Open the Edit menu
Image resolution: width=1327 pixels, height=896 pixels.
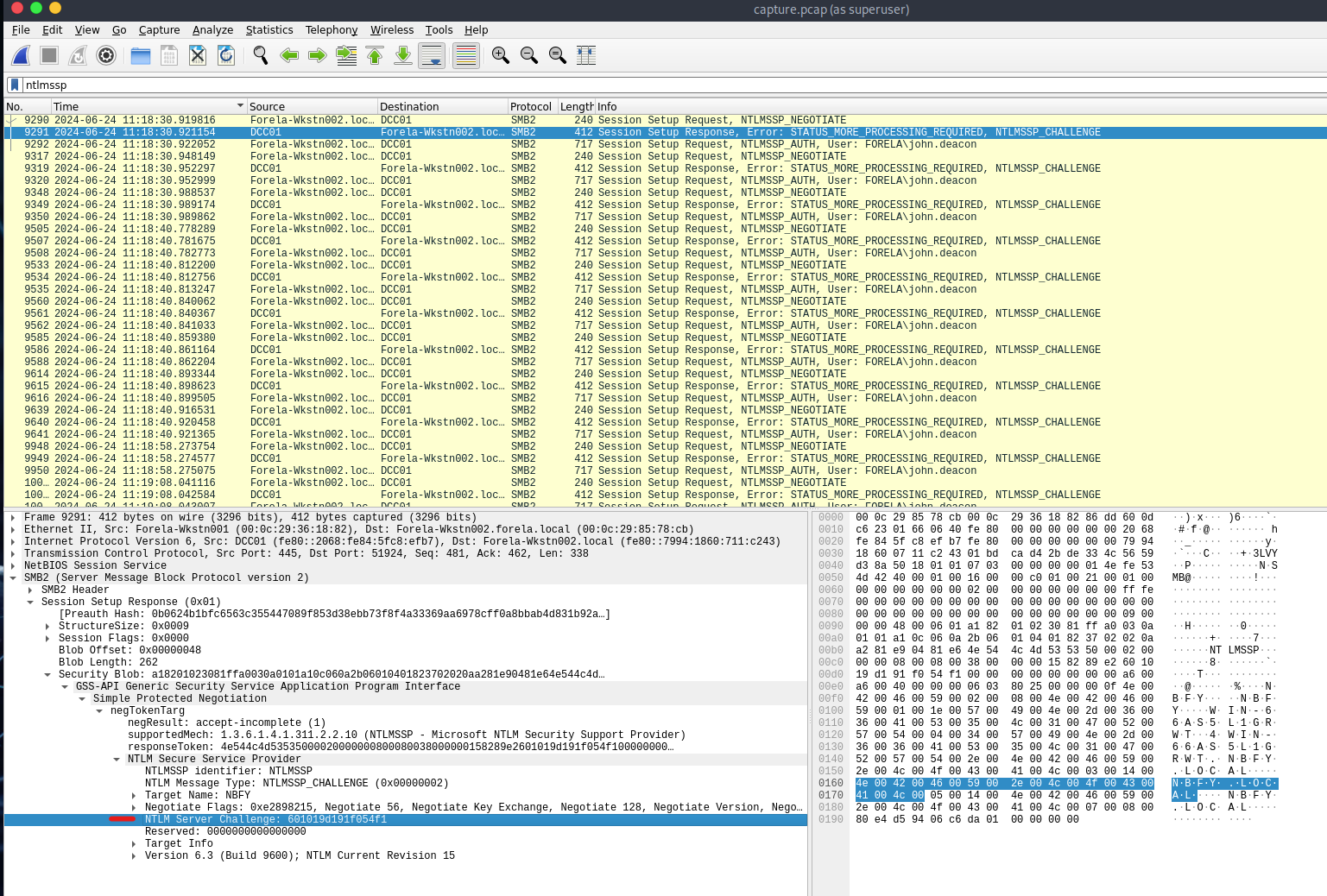click(x=52, y=29)
